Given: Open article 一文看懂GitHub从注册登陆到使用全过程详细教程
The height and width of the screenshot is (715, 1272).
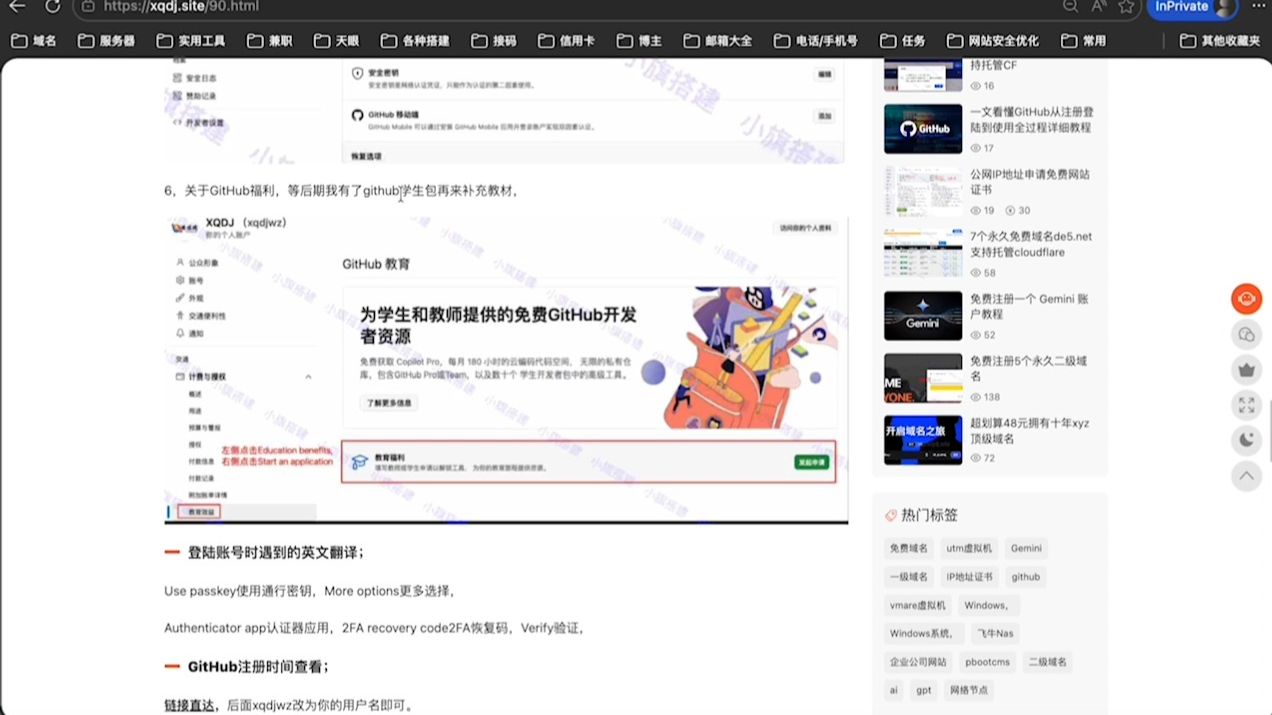Looking at the screenshot, I should (x=1031, y=120).
